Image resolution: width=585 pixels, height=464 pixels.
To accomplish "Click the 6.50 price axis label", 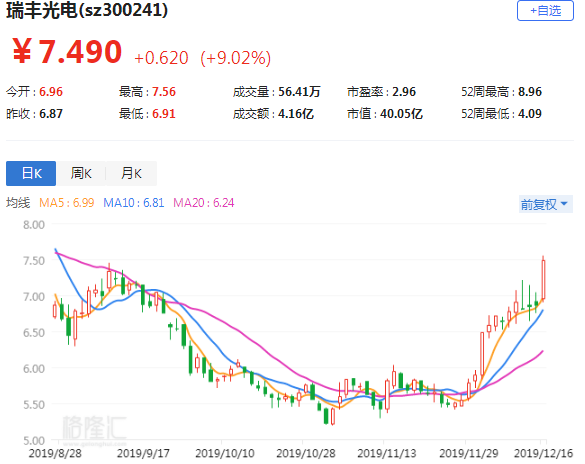I will pyautogui.click(x=34, y=333).
